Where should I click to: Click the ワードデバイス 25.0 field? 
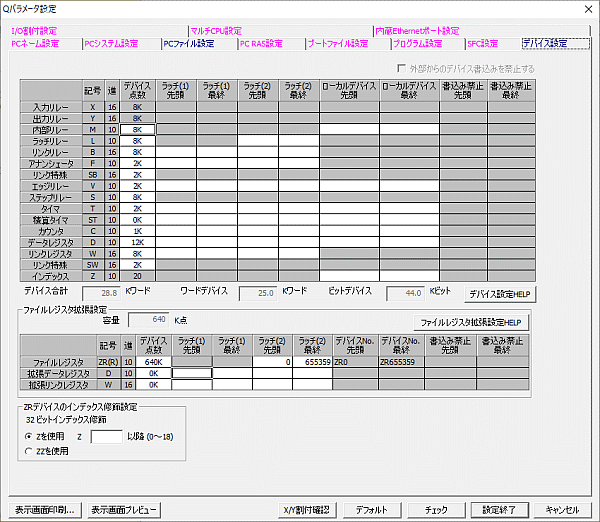[257, 293]
